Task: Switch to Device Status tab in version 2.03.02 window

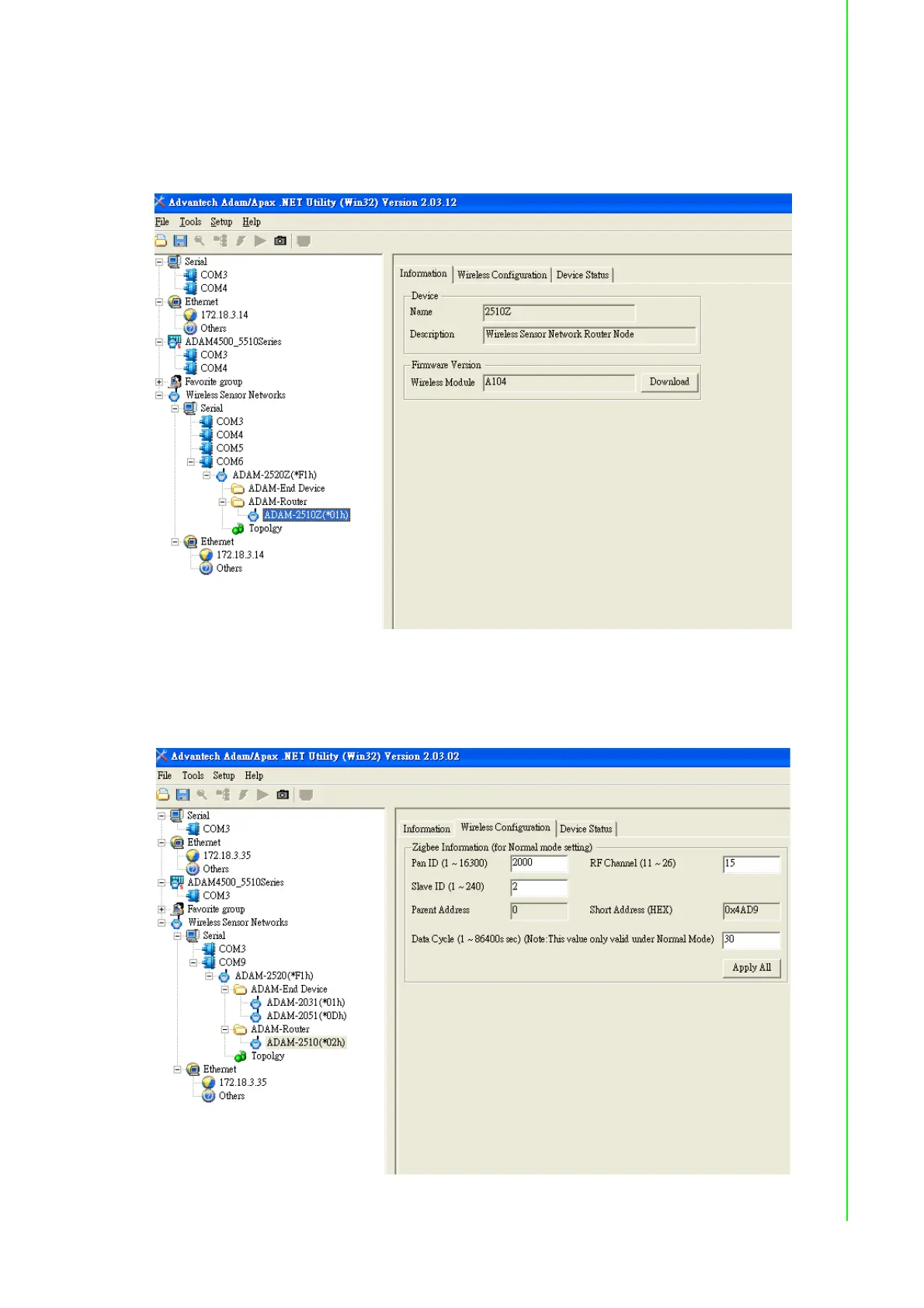Action: point(585,830)
